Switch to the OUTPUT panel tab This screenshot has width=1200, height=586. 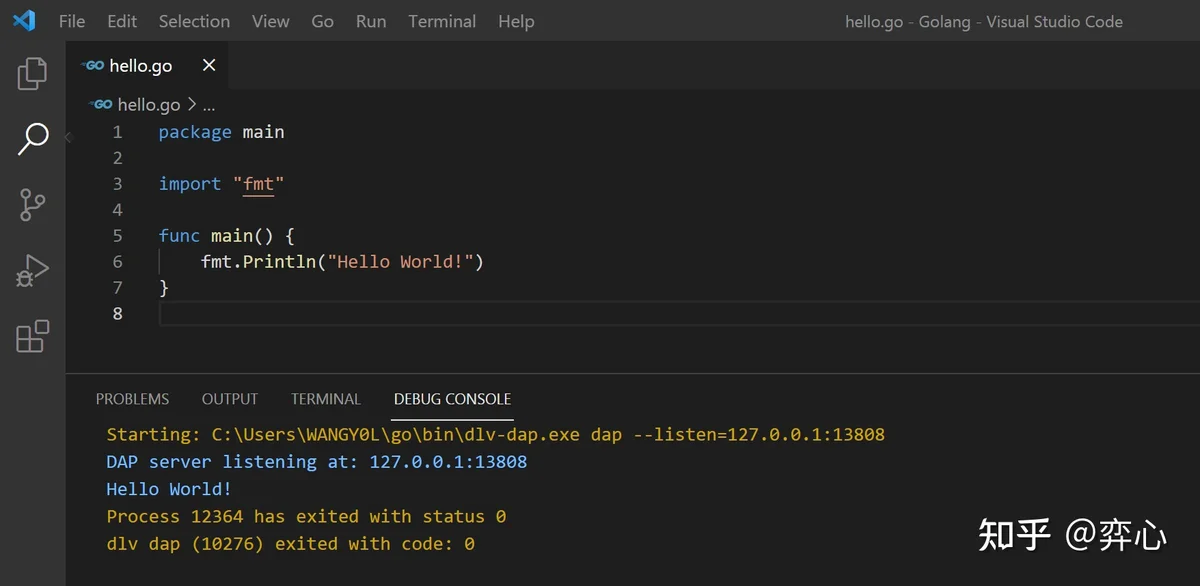coord(230,399)
